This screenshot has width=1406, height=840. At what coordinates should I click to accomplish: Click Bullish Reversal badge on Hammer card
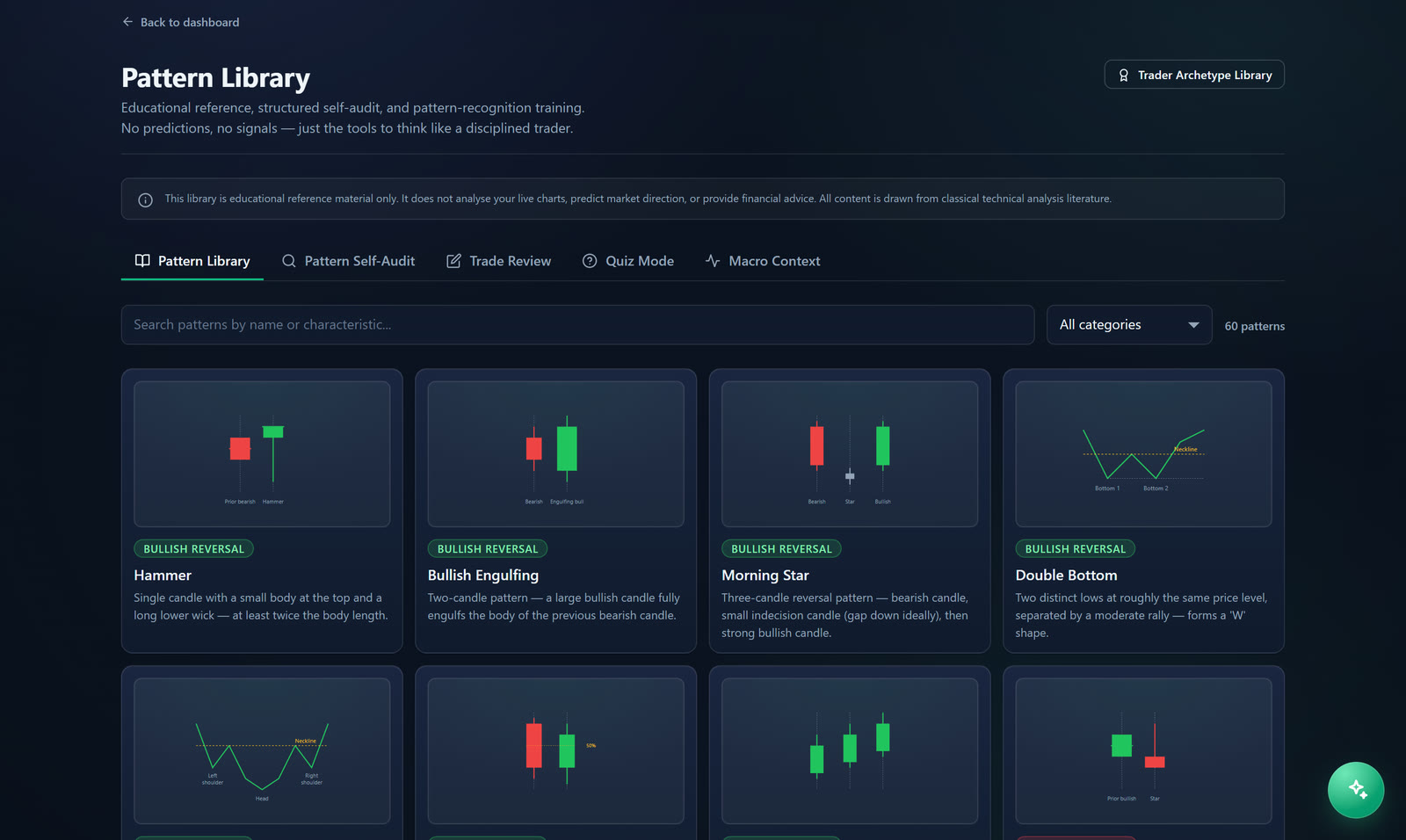click(x=194, y=549)
